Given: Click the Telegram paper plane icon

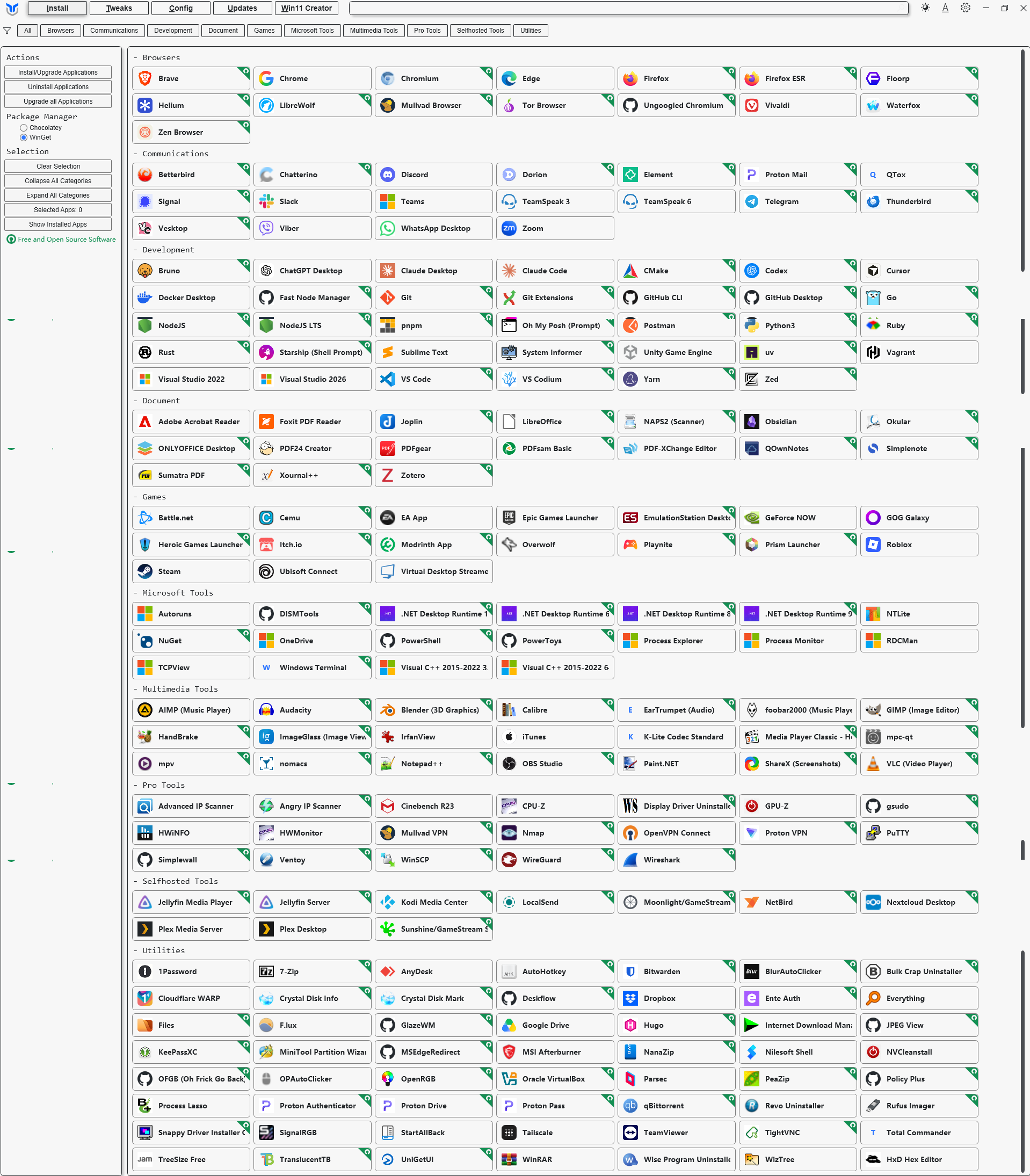Looking at the screenshot, I should tap(751, 202).
